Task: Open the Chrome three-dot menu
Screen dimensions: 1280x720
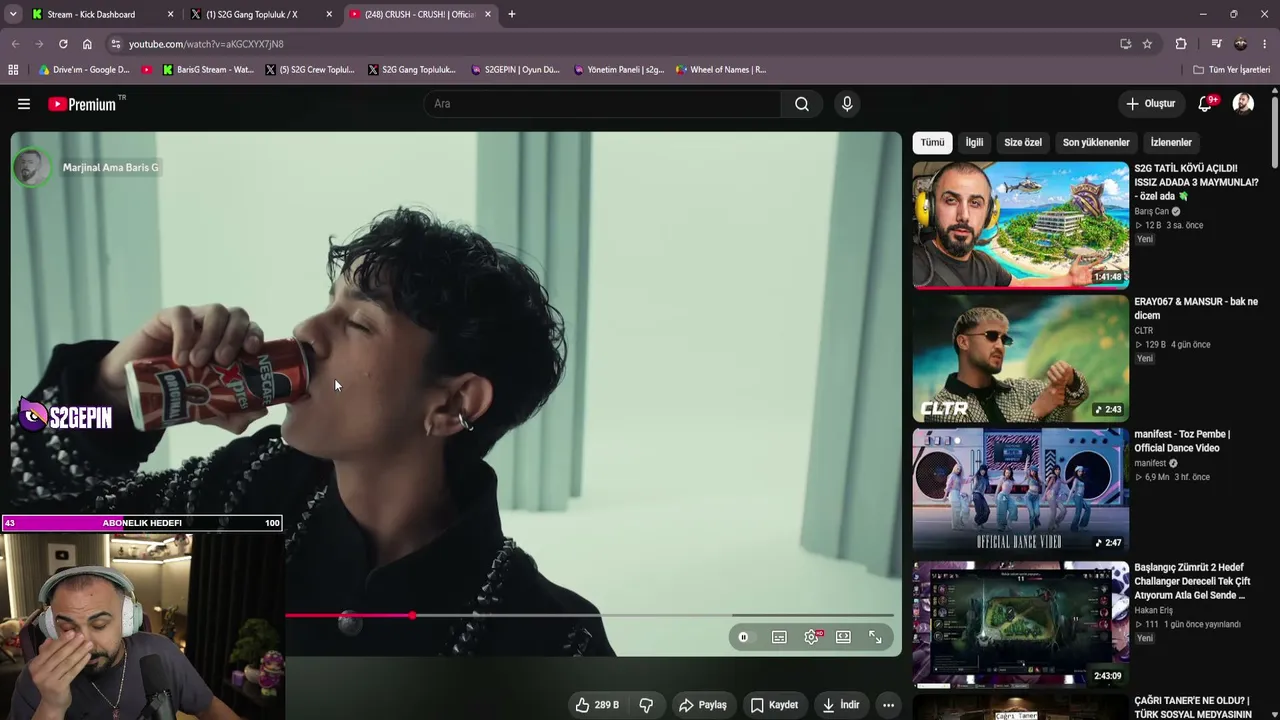Action: click(1265, 44)
